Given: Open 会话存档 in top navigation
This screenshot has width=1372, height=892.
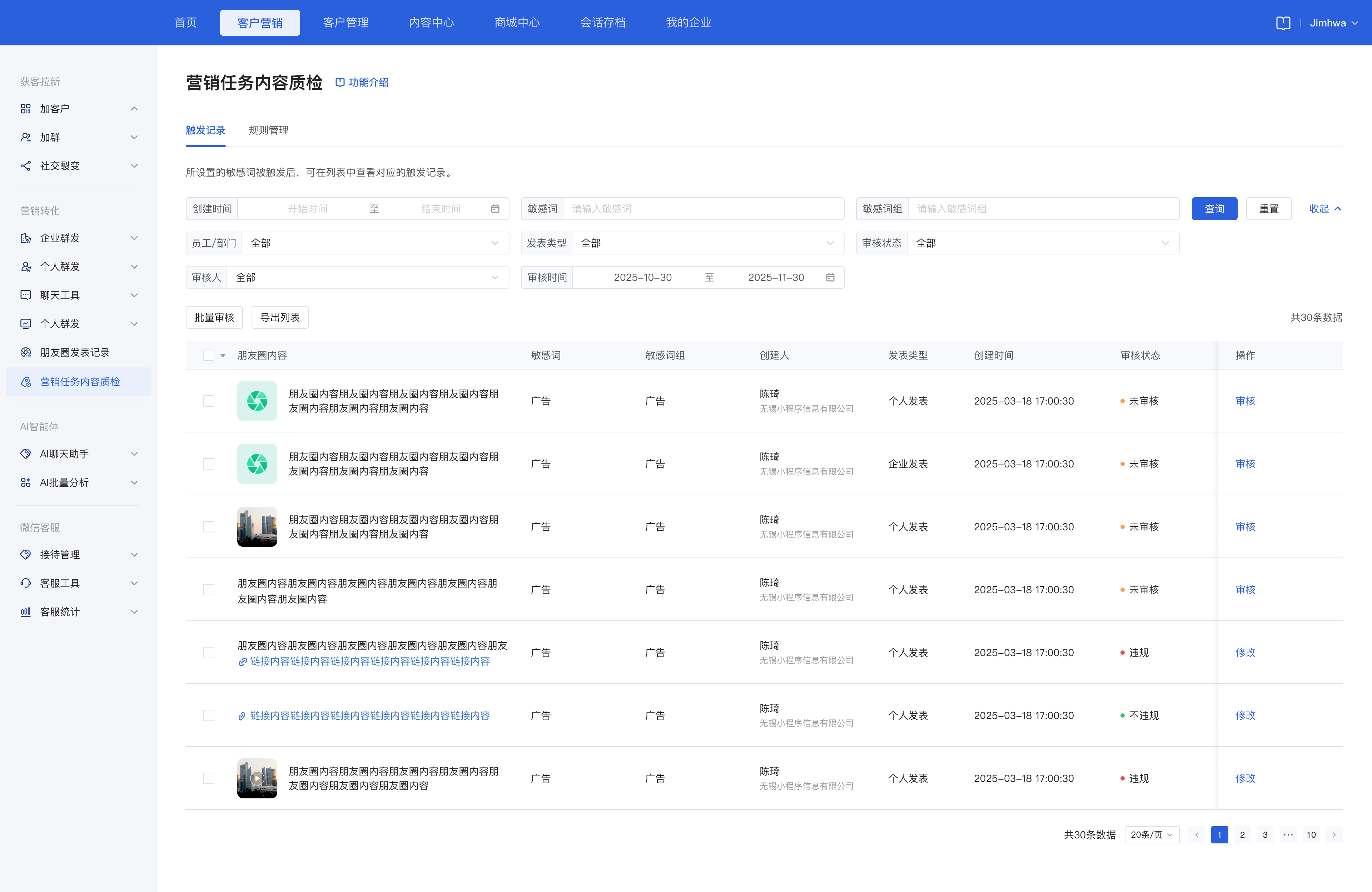Looking at the screenshot, I should (x=603, y=23).
